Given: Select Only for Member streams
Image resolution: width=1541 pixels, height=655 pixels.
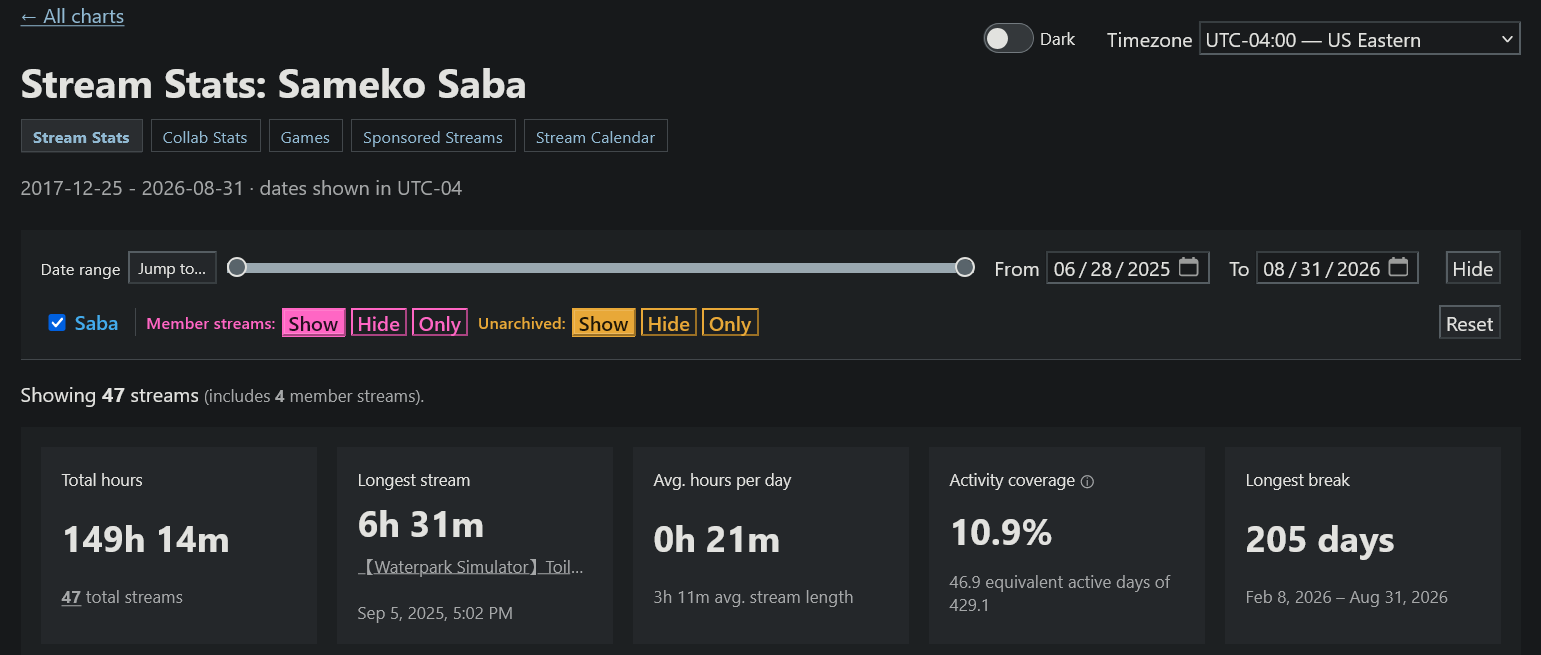Looking at the screenshot, I should coord(440,323).
